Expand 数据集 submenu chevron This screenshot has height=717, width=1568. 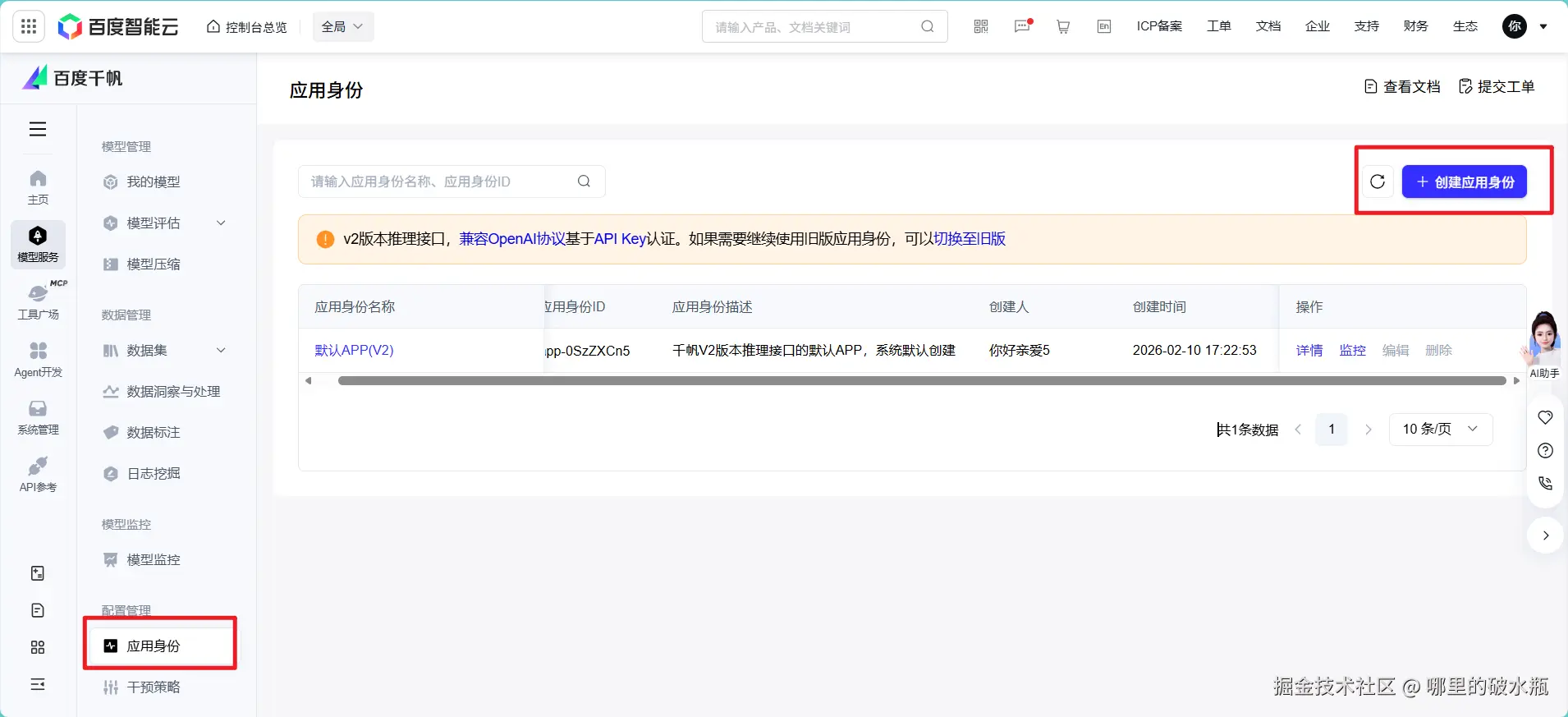(221, 351)
